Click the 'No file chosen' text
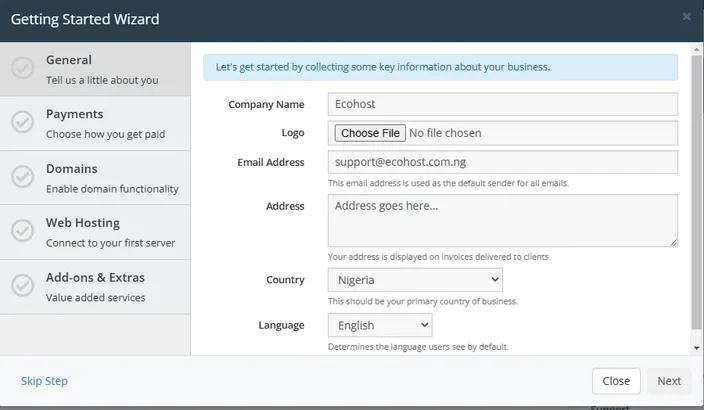 tap(445, 133)
